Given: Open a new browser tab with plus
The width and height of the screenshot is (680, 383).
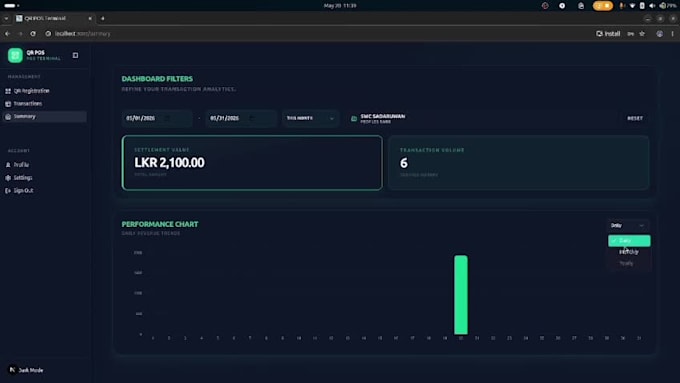Looking at the screenshot, I should (103, 18).
